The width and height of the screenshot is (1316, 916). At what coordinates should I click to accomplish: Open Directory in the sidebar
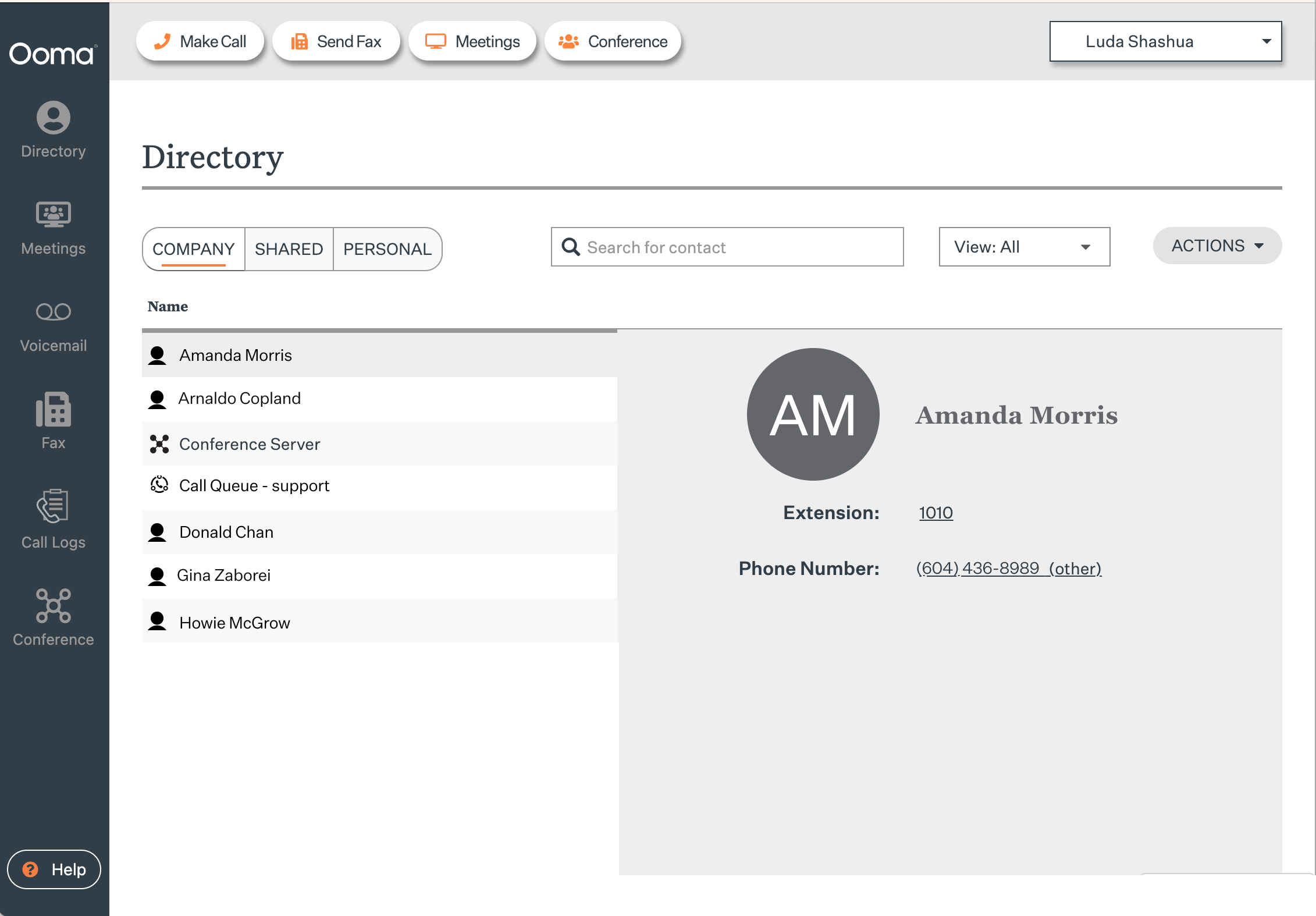(x=54, y=130)
